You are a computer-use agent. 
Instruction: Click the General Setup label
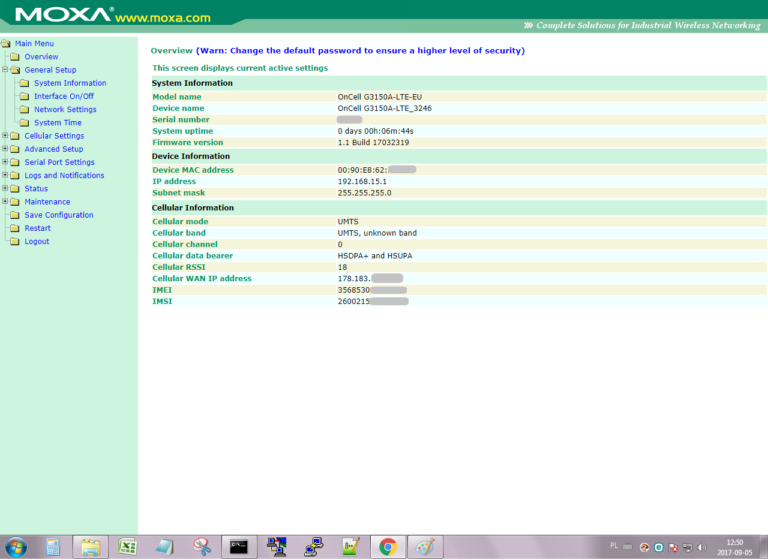coord(50,70)
